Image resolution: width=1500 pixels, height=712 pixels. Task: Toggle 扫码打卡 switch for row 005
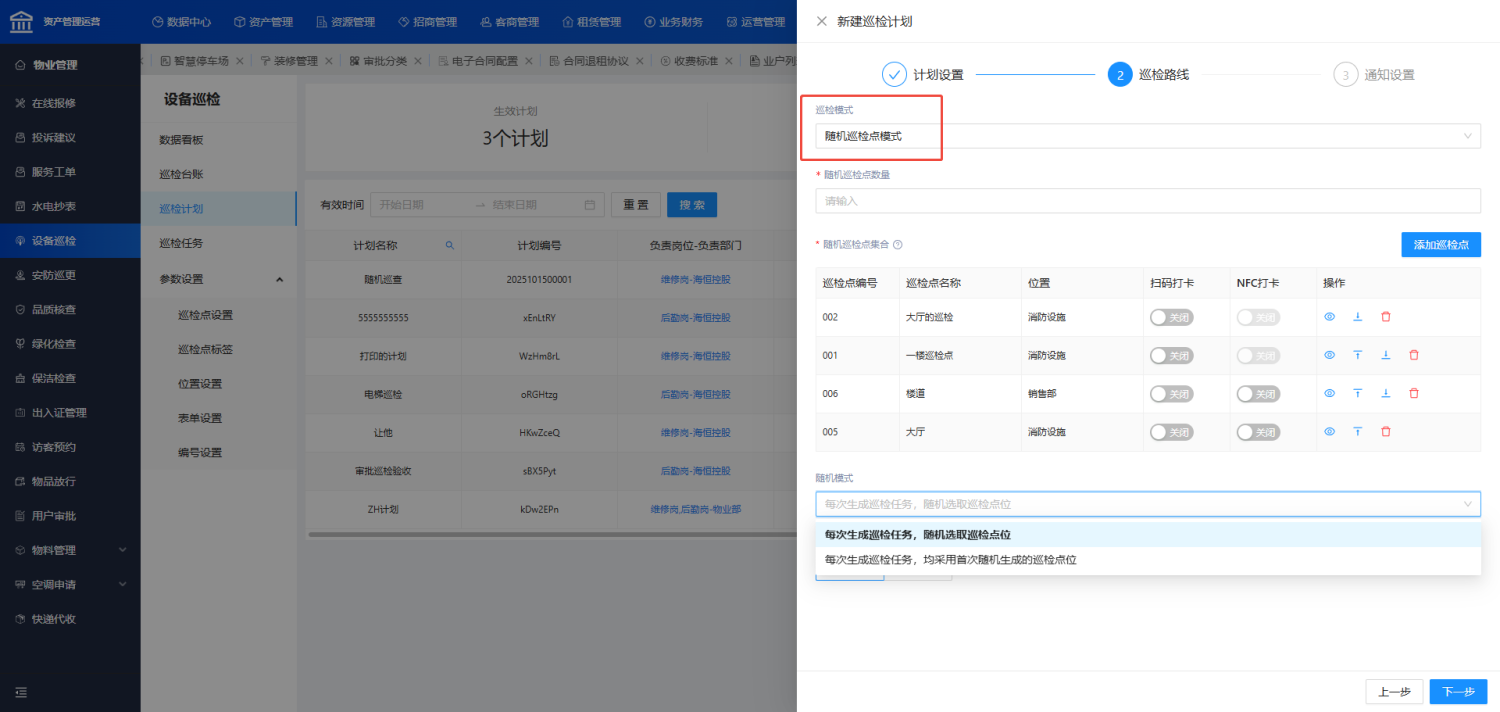click(x=1171, y=432)
